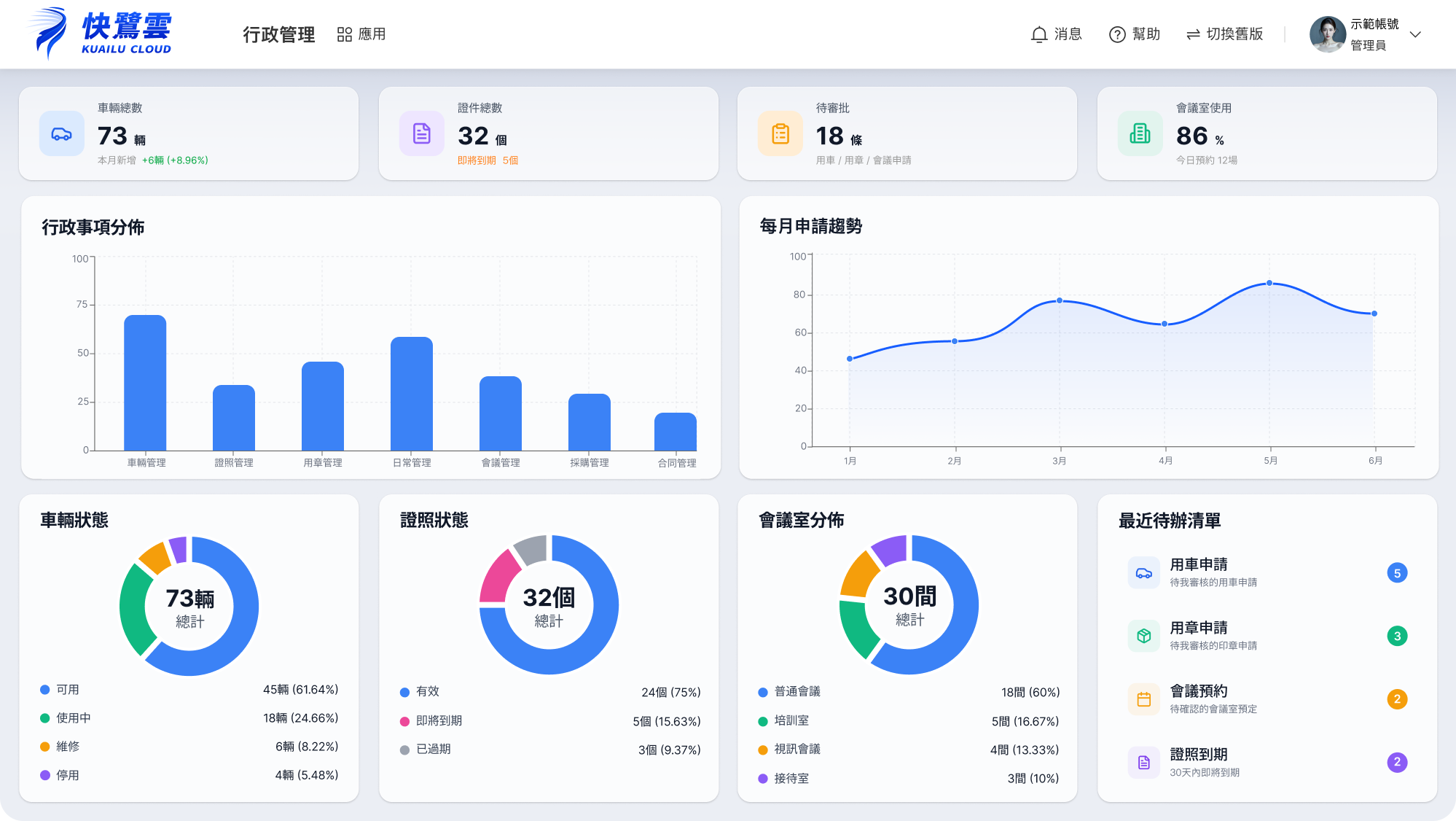1456x821 pixels.
Task: Click the +6輛 (+8.96%) growth text
Action: pos(175,160)
